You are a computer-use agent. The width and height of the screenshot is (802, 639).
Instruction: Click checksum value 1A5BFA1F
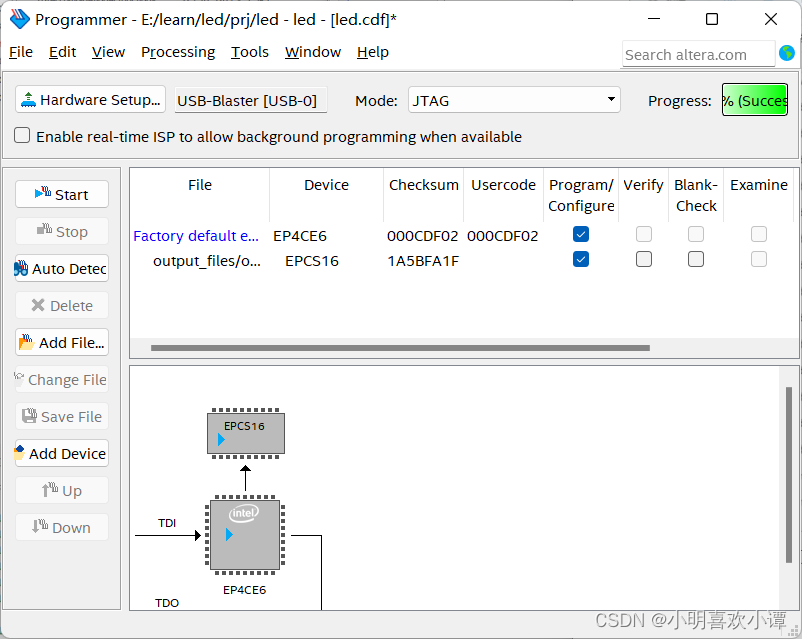click(422, 261)
